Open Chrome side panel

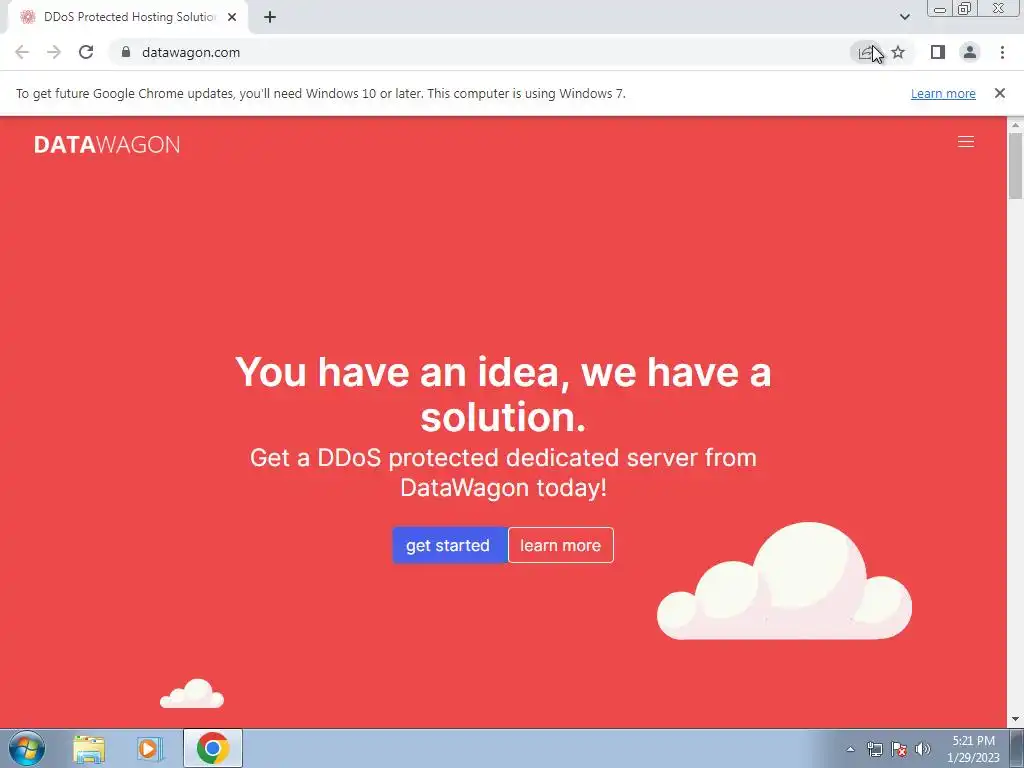click(x=938, y=52)
